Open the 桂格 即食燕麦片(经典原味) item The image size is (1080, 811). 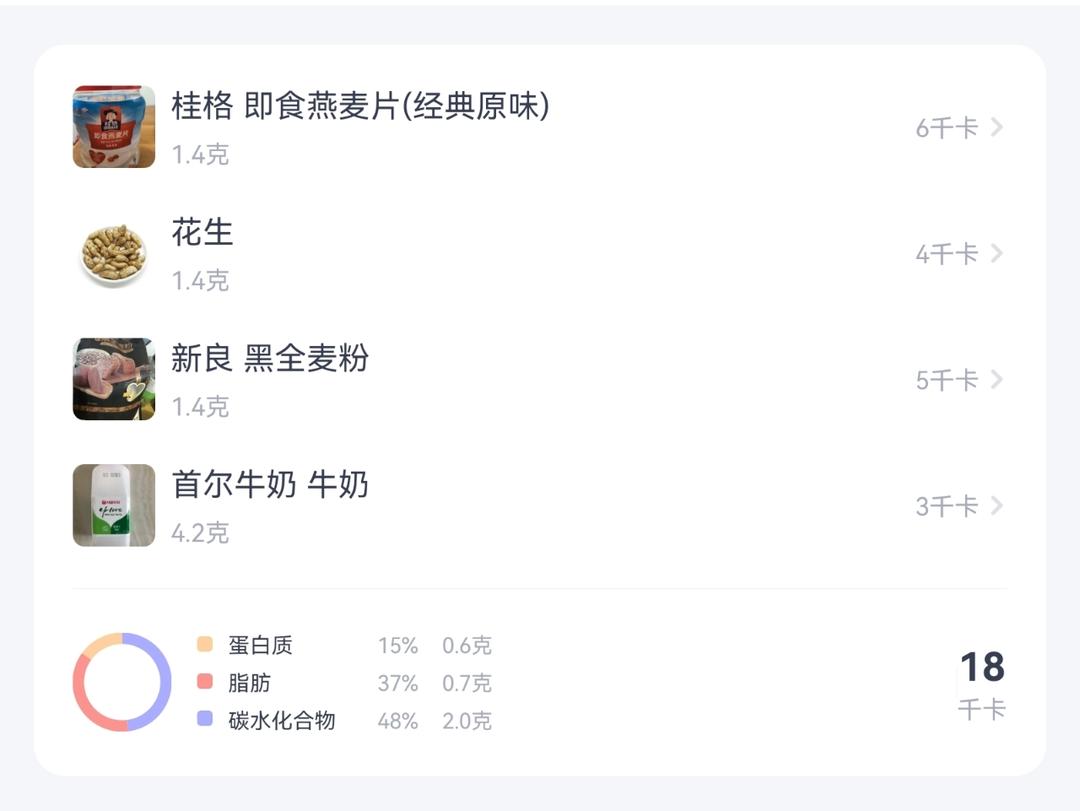[360, 106]
